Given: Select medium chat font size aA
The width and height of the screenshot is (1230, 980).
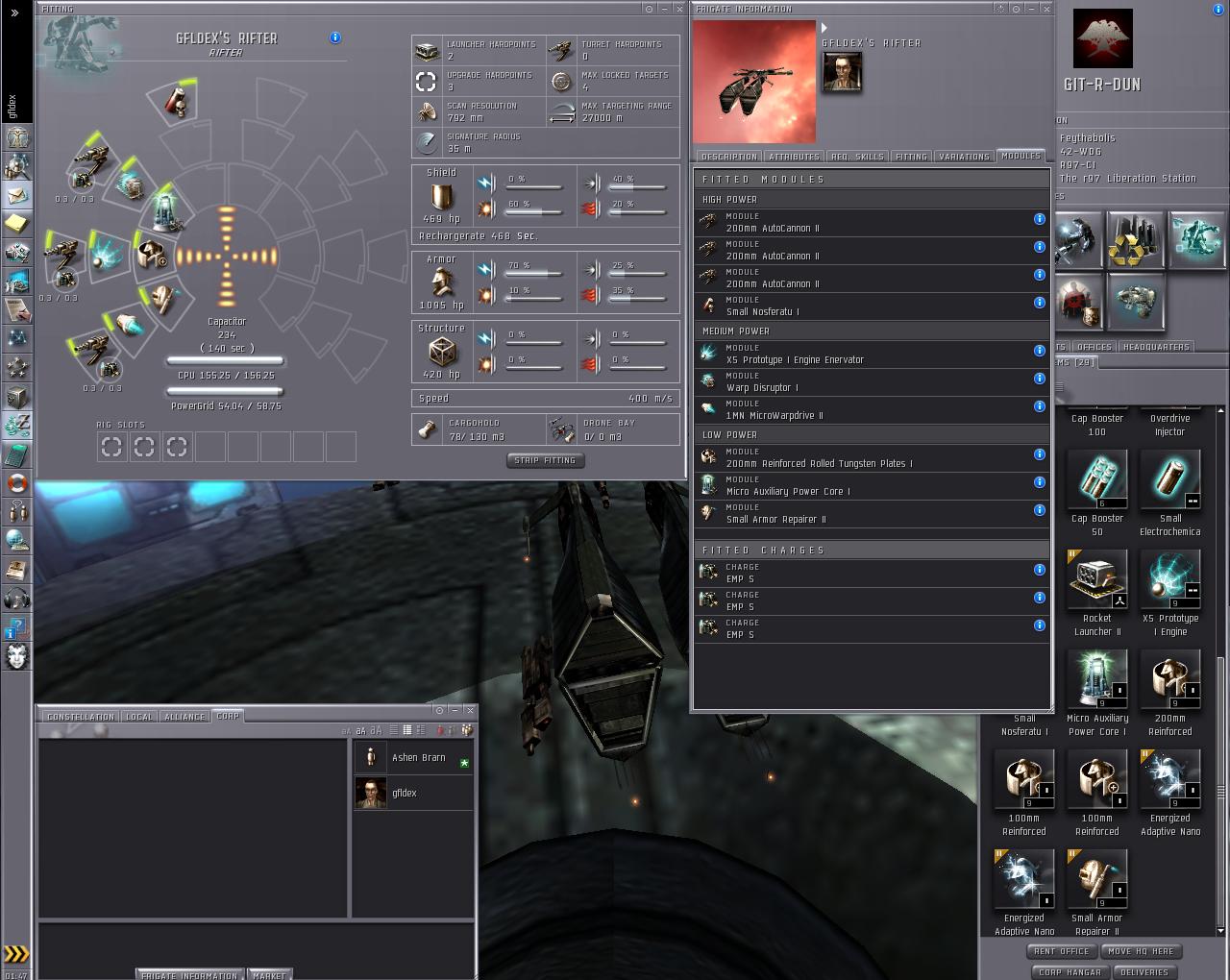Looking at the screenshot, I should 361,730.
